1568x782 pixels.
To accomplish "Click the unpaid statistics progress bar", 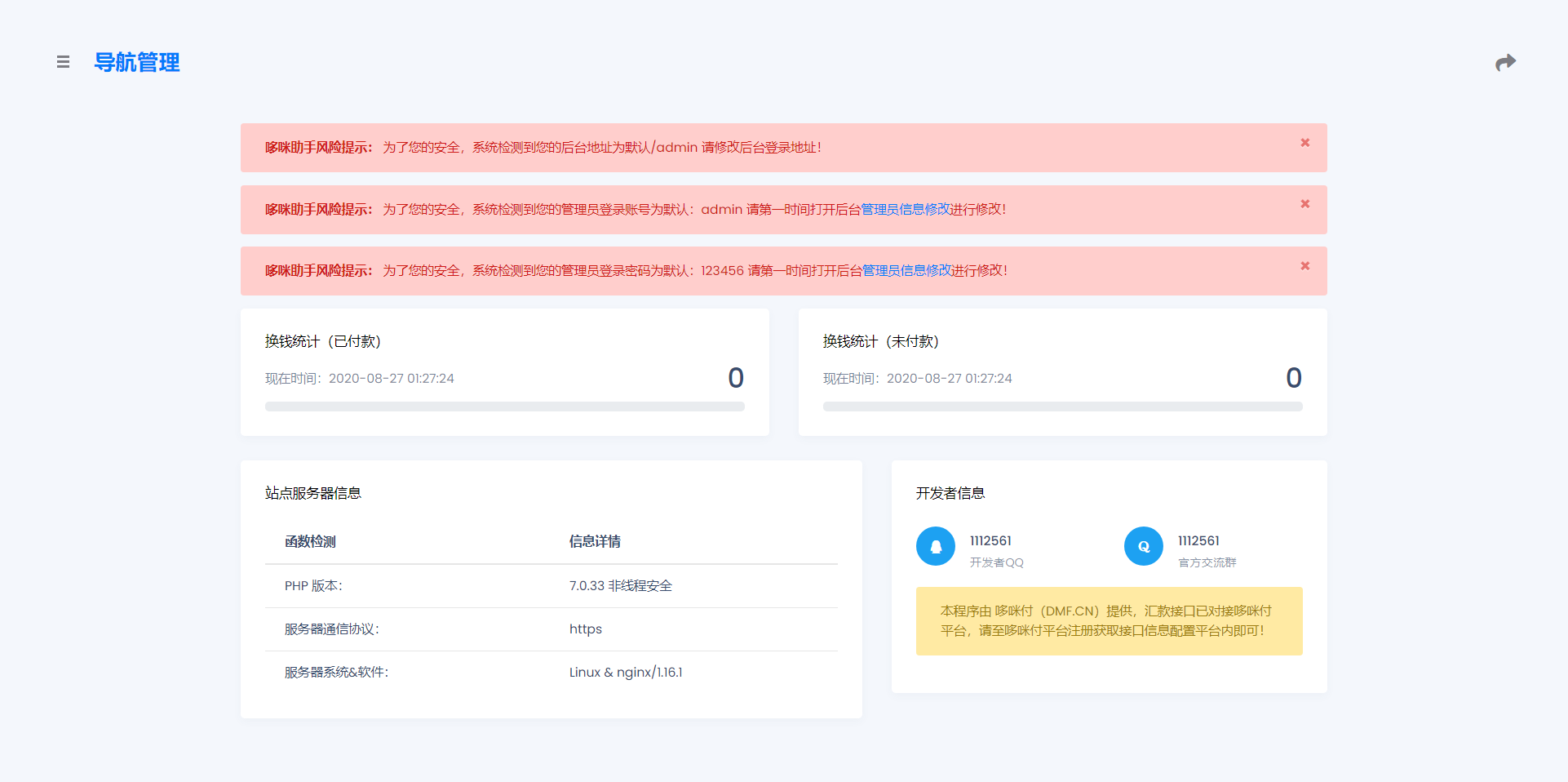I will coord(1062,407).
